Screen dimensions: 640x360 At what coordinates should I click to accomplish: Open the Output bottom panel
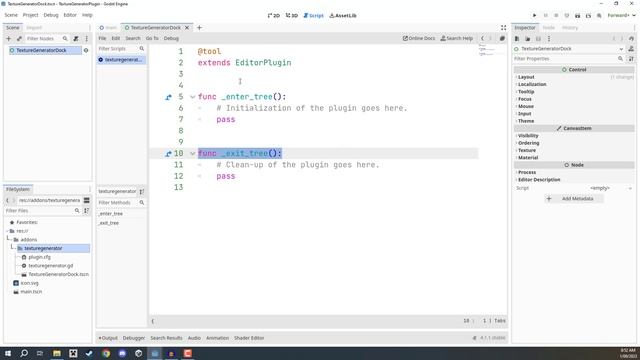point(108,338)
